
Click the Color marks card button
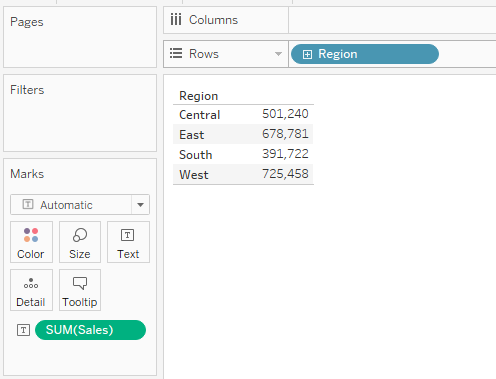31,242
